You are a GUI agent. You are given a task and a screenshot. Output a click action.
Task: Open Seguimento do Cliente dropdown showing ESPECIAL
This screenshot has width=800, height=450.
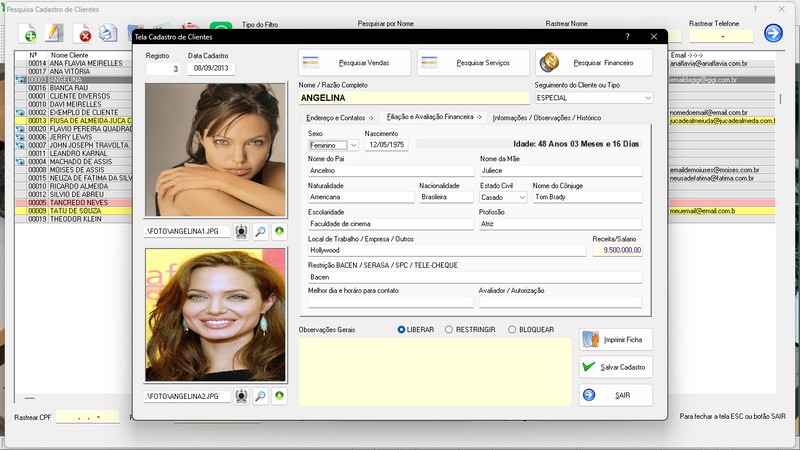point(647,98)
